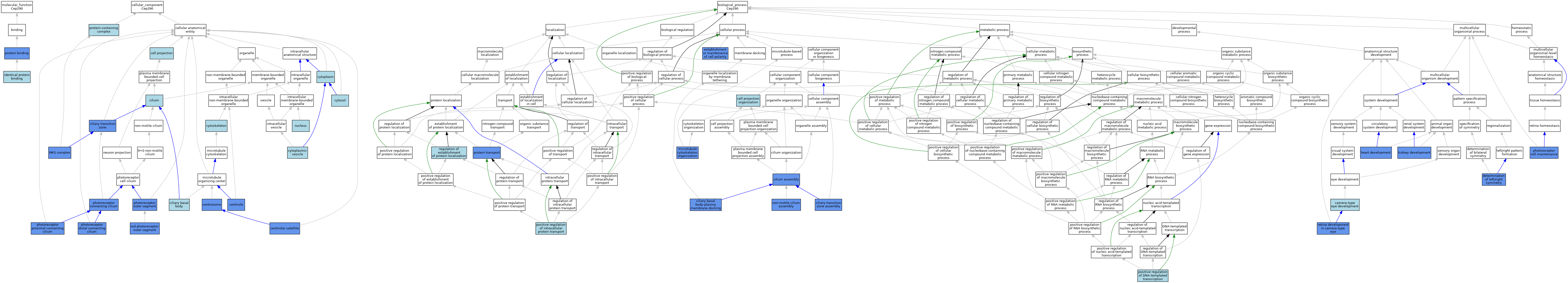Select the microtubule organizing center node

click(x=212, y=179)
